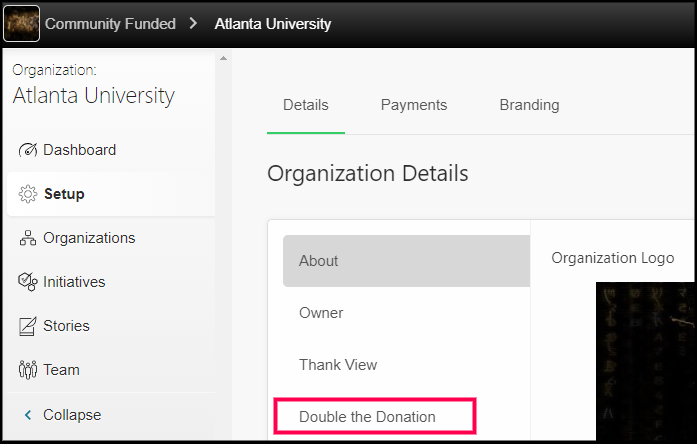Switch to the Details tab

click(x=305, y=105)
